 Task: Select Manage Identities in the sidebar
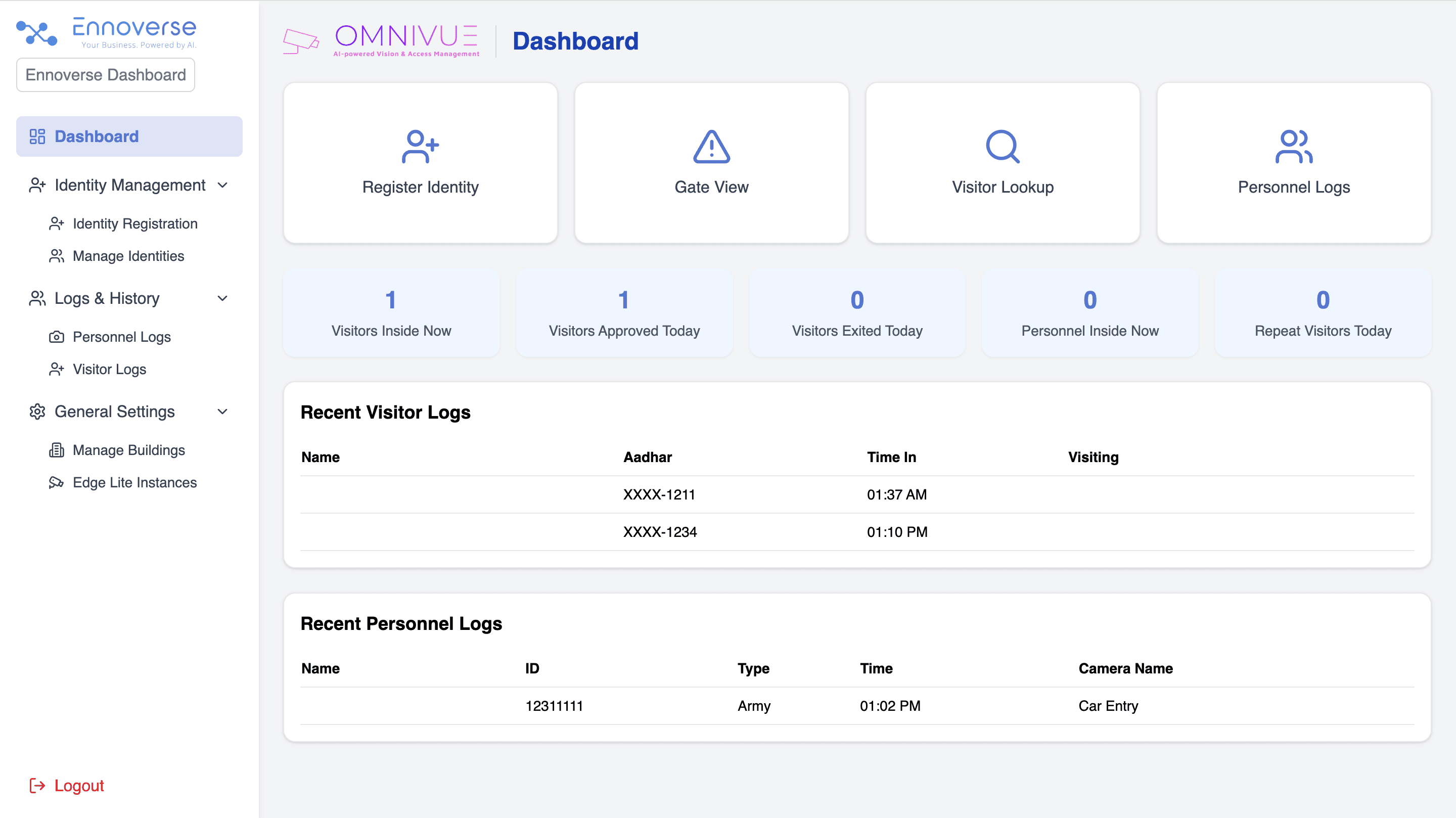128,255
